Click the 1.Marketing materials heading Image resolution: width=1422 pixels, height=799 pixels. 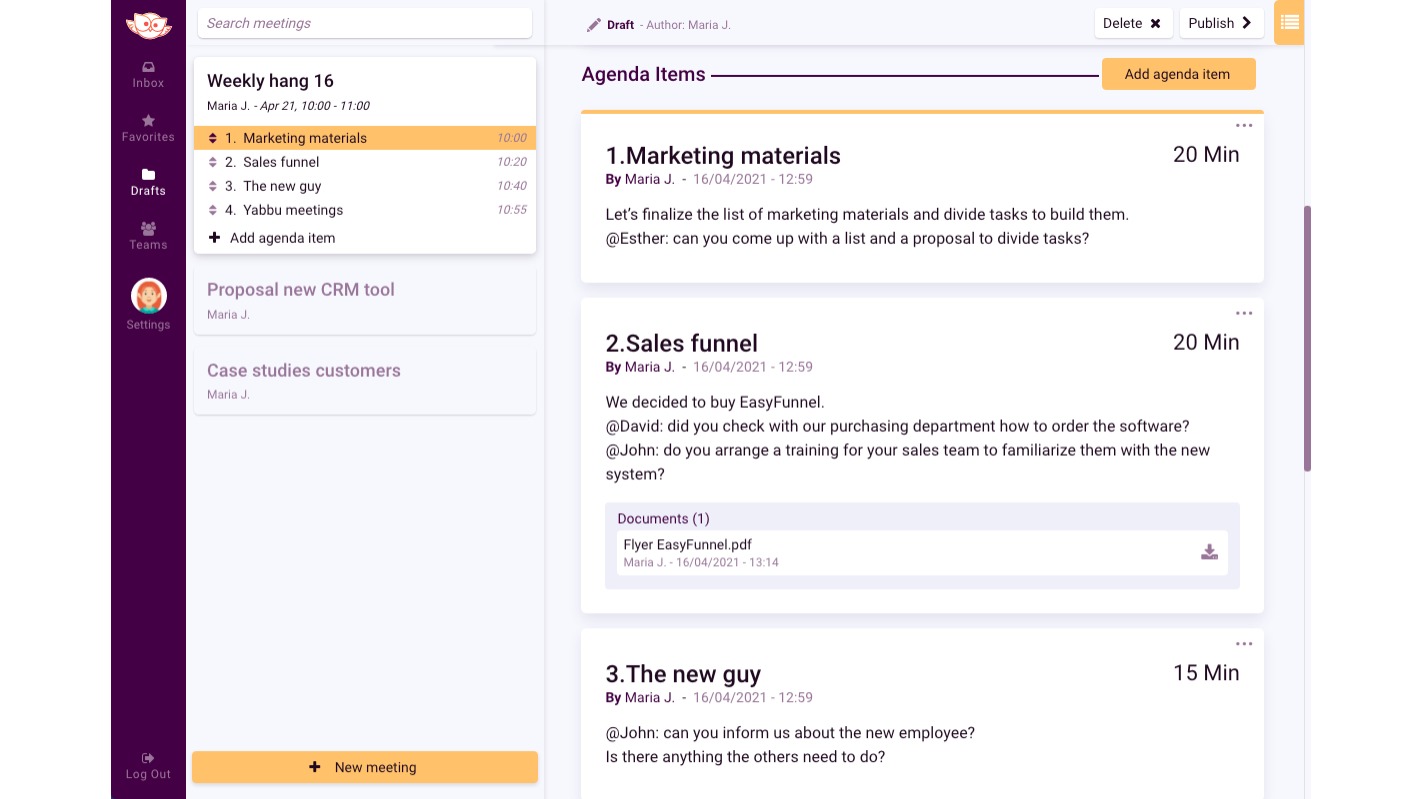[x=723, y=156]
